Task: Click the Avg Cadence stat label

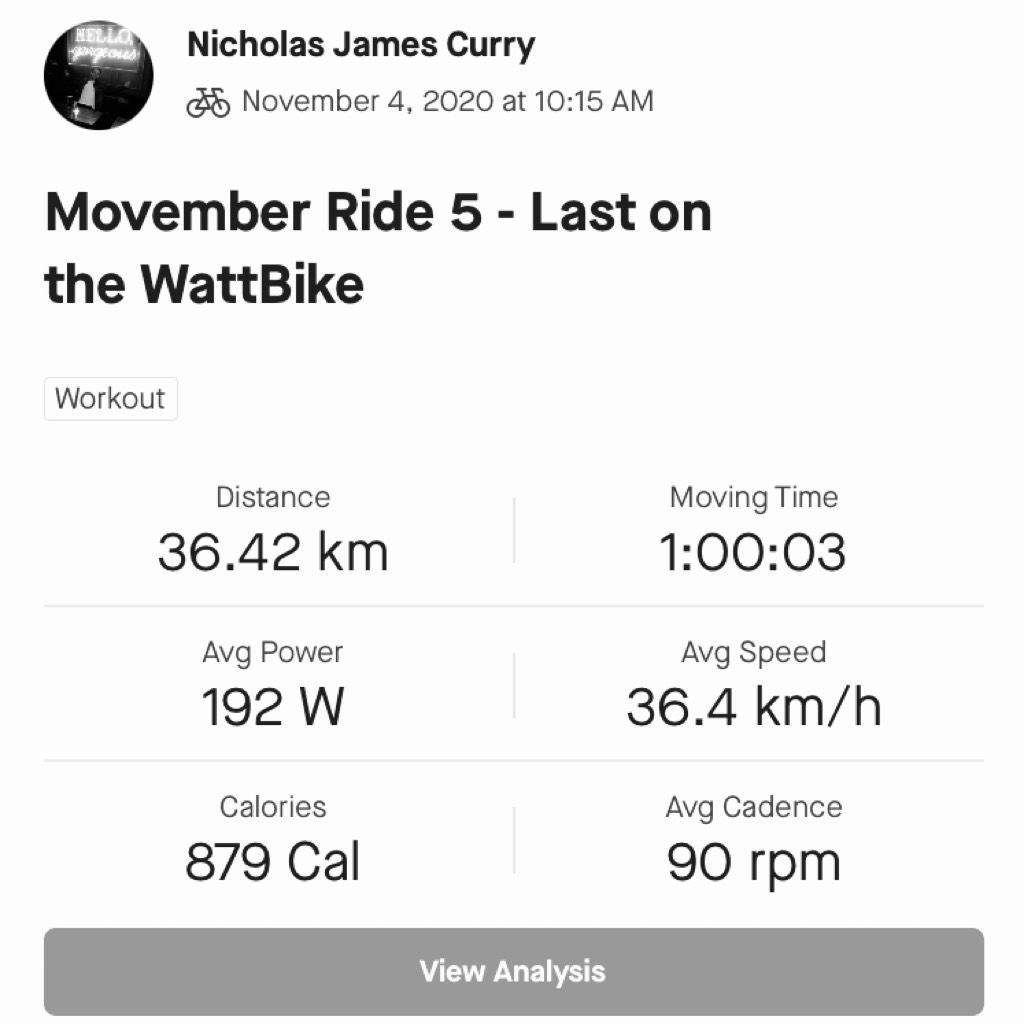Action: (754, 808)
